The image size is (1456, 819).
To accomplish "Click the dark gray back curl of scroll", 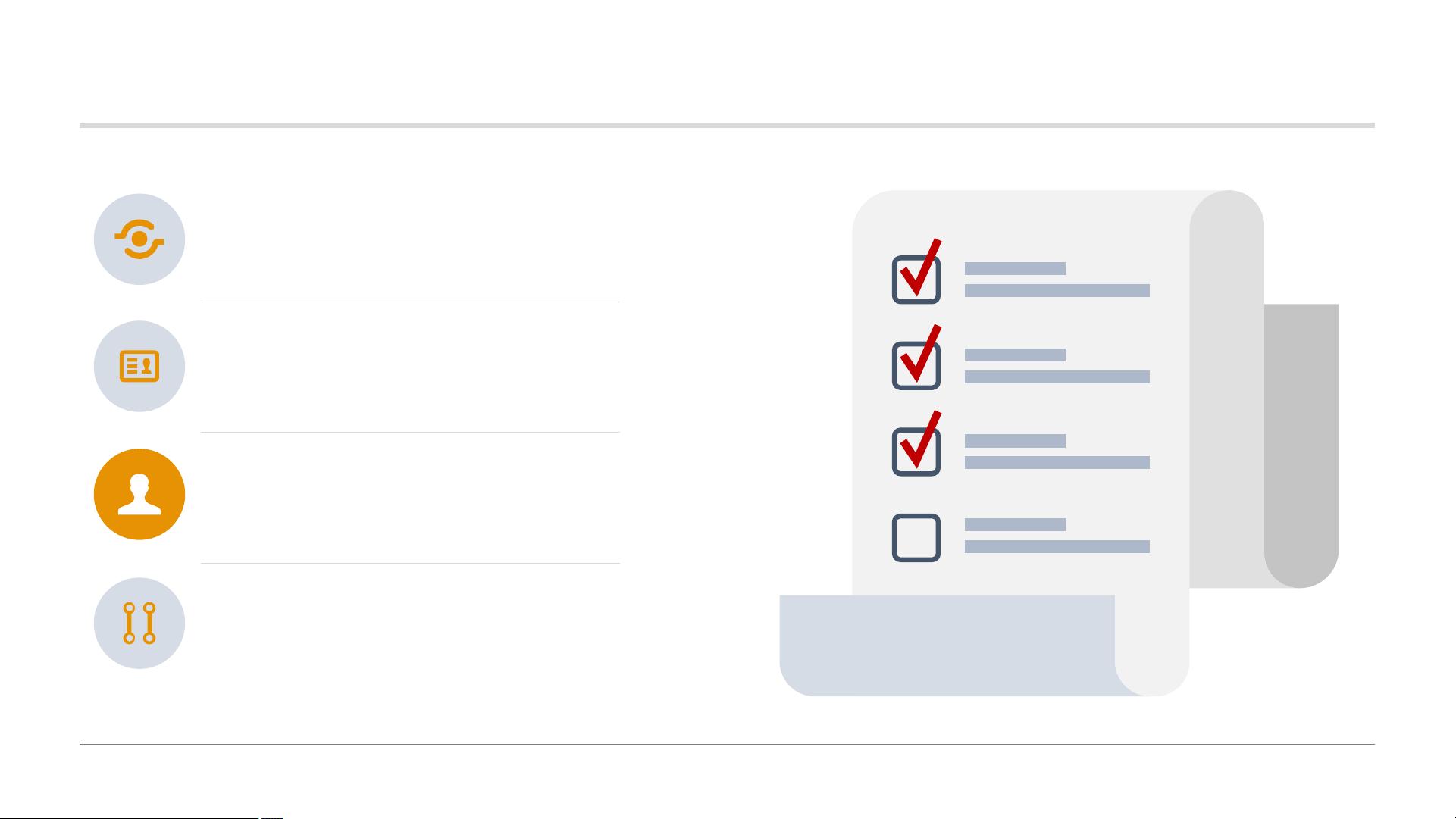I will [x=1301, y=445].
